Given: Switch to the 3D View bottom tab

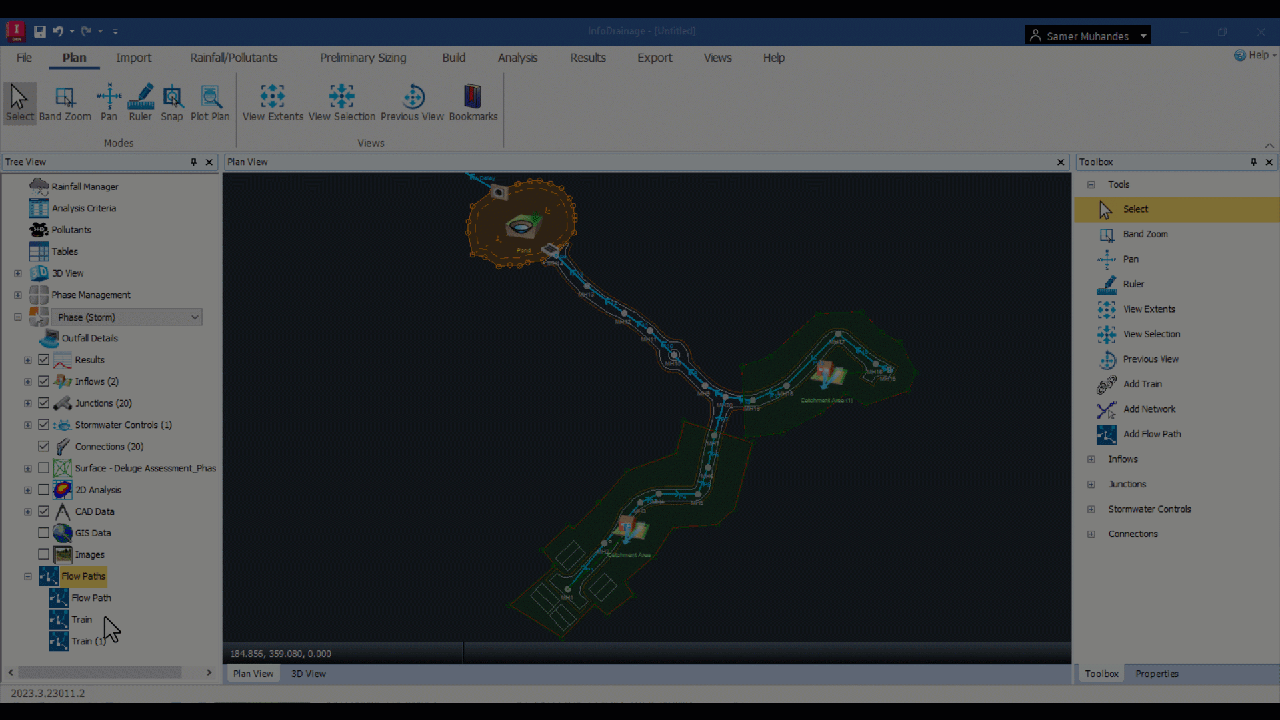Looking at the screenshot, I should click(x=308, y=674).
